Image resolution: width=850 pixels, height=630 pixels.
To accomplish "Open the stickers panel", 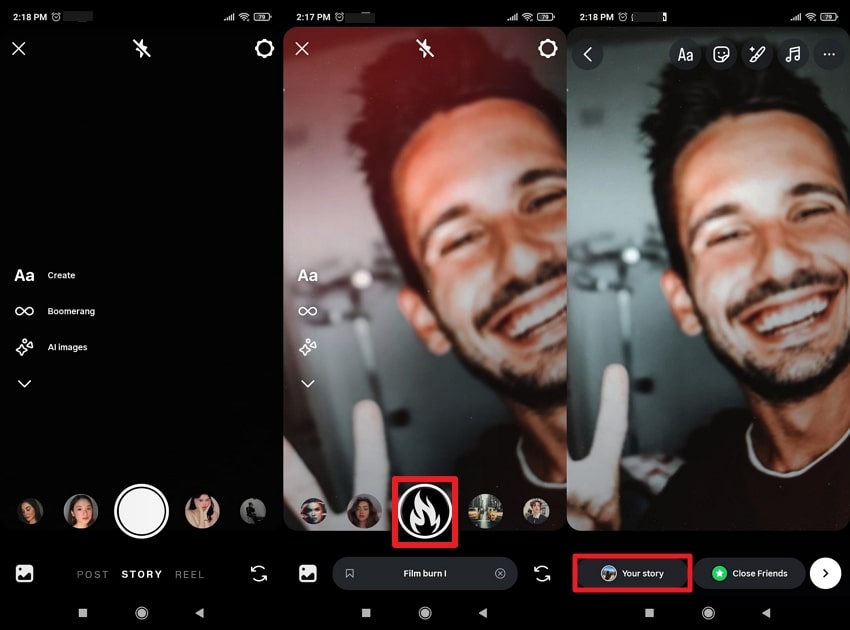I will [722, 55].
